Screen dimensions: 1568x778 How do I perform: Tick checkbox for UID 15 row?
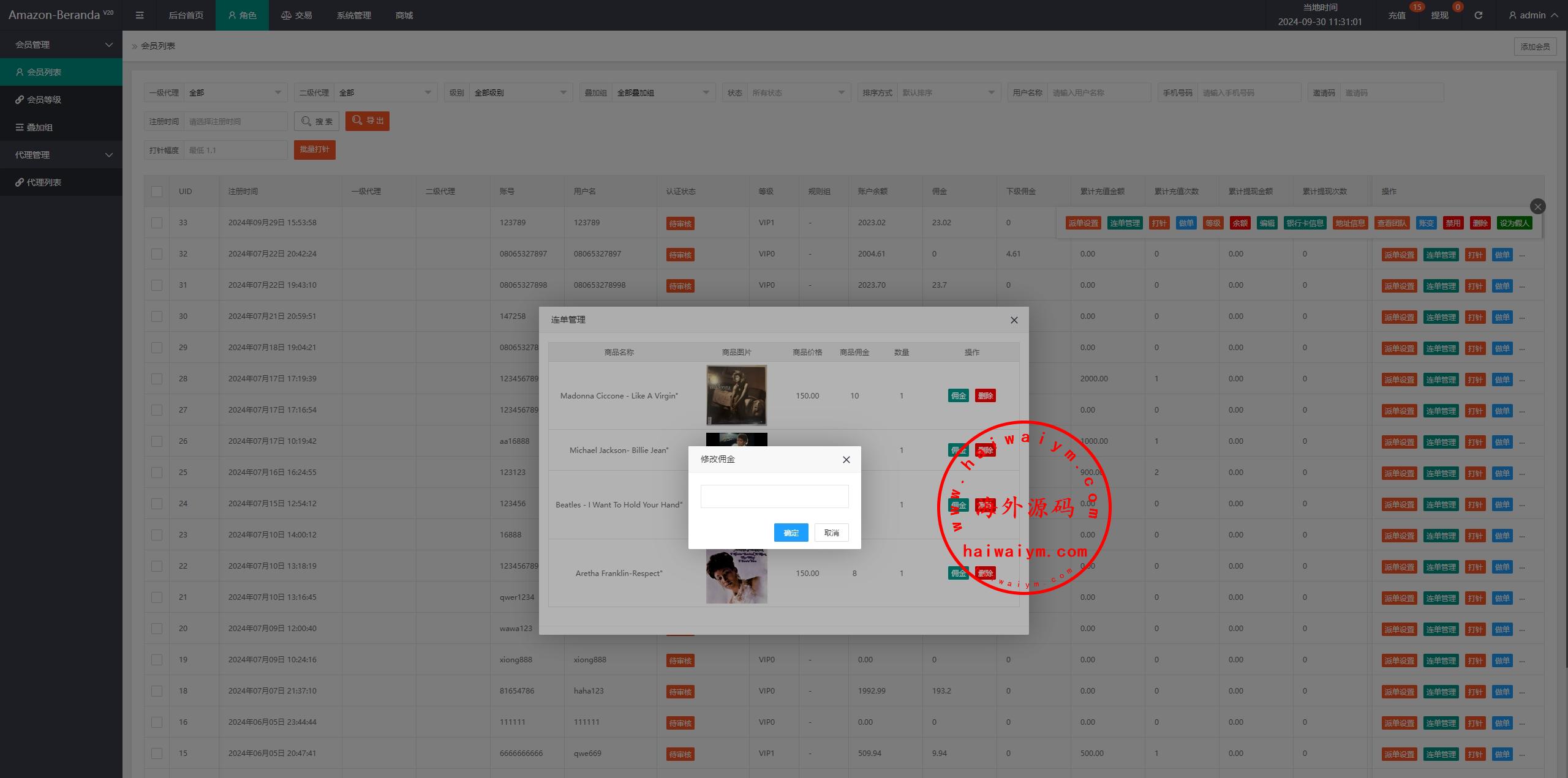(x=157, y=754)
